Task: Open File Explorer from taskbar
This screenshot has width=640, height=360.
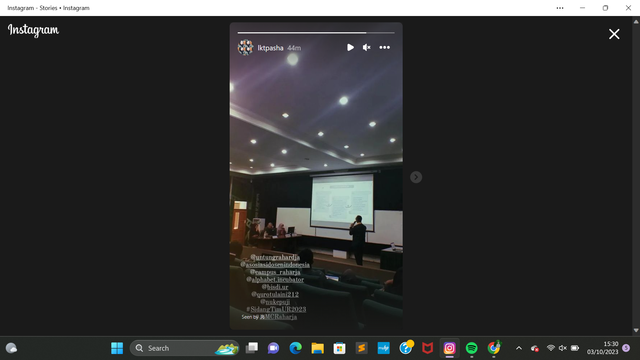Action: 317,348
